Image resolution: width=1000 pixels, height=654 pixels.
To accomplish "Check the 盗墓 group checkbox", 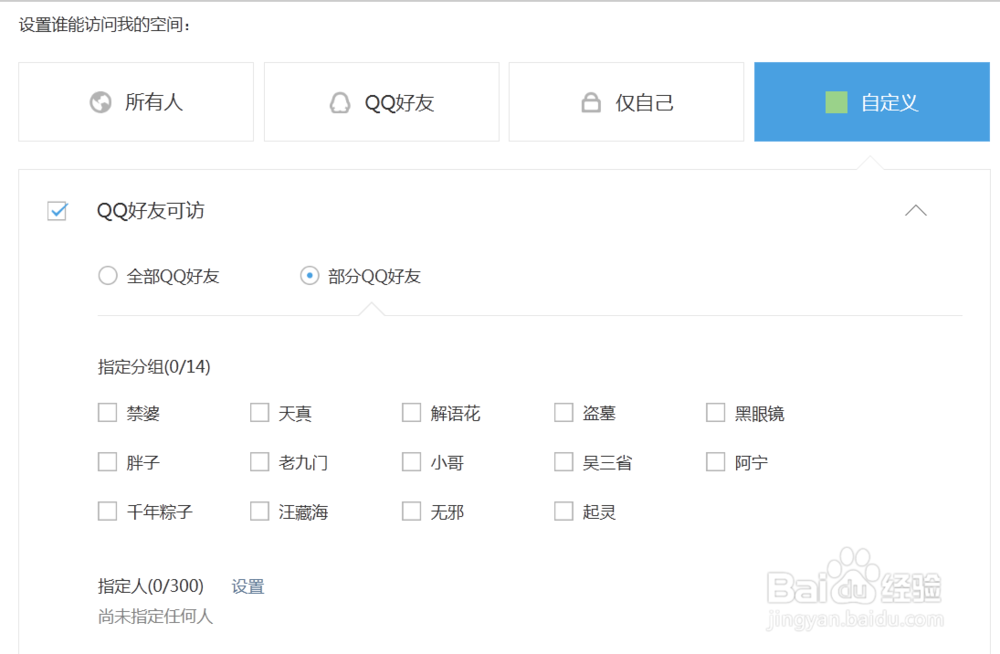I will click(563, 412).
